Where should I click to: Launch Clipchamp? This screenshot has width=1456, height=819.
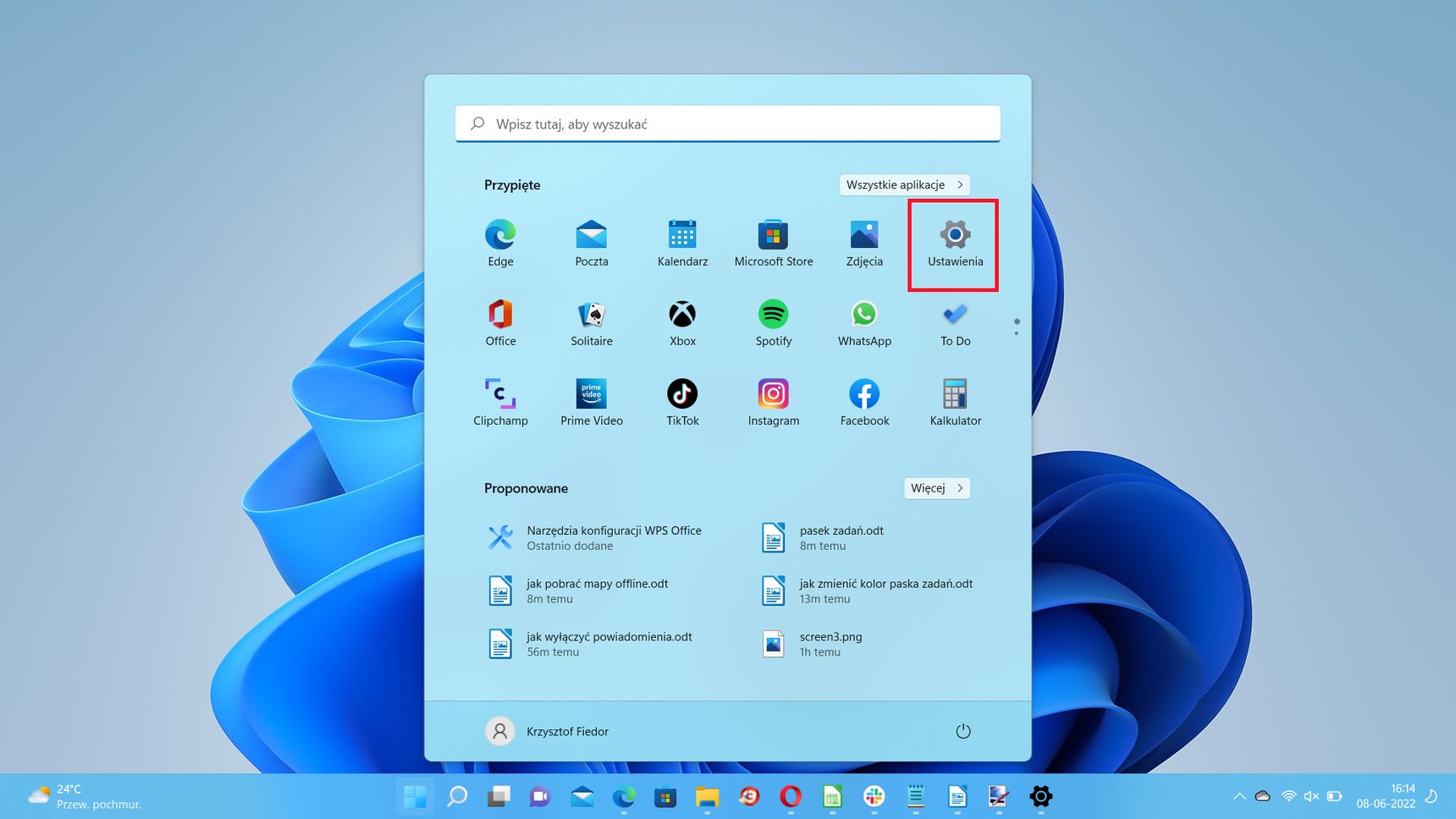click(500, 403)
